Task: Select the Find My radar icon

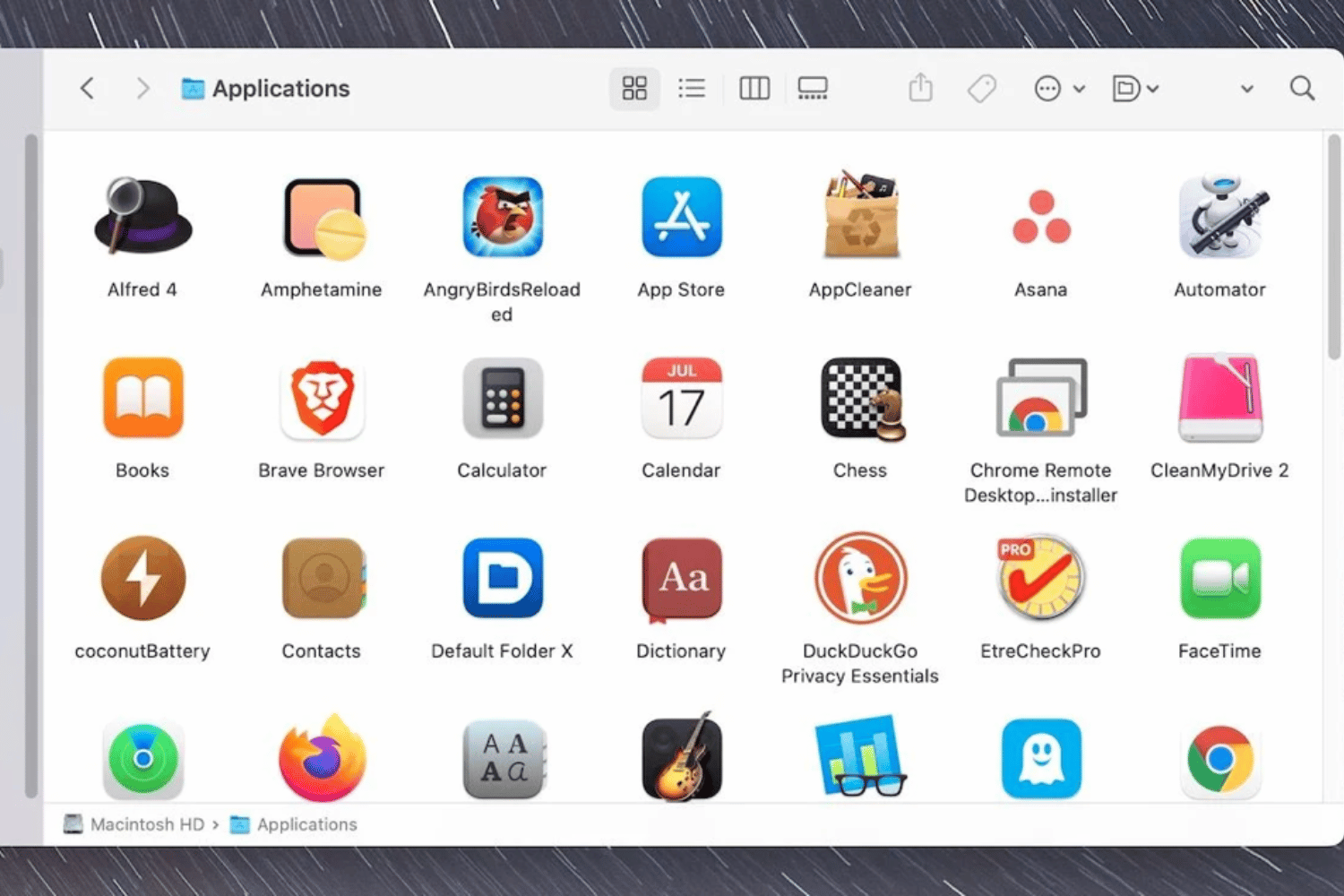Action: tap(143, 759)
